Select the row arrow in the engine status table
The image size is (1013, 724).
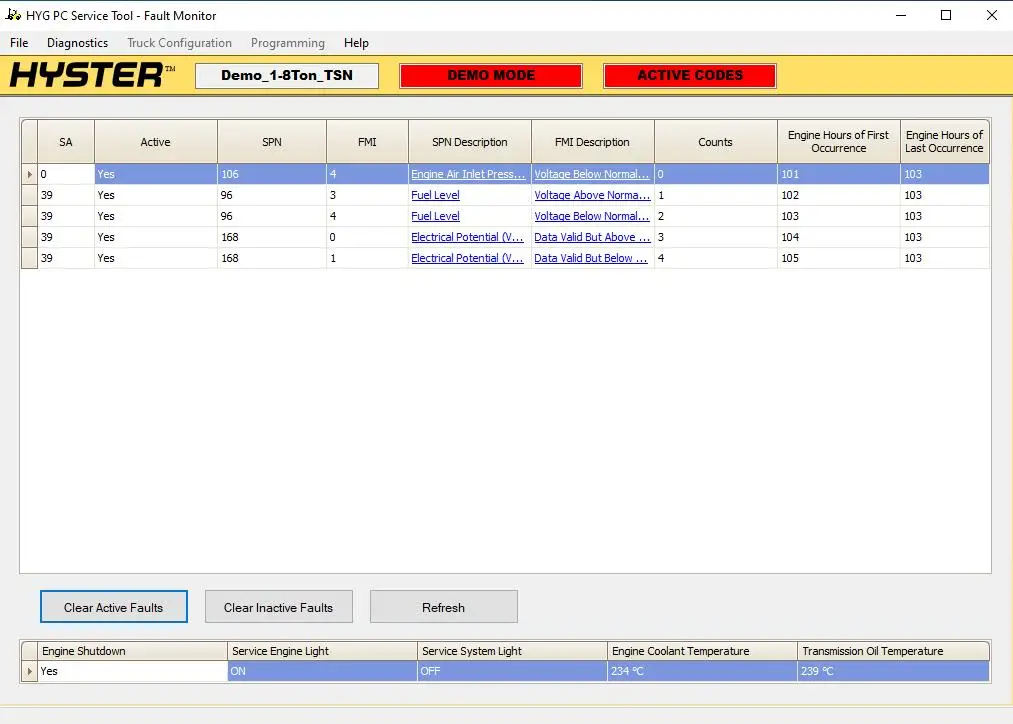(x=29, y=671)
